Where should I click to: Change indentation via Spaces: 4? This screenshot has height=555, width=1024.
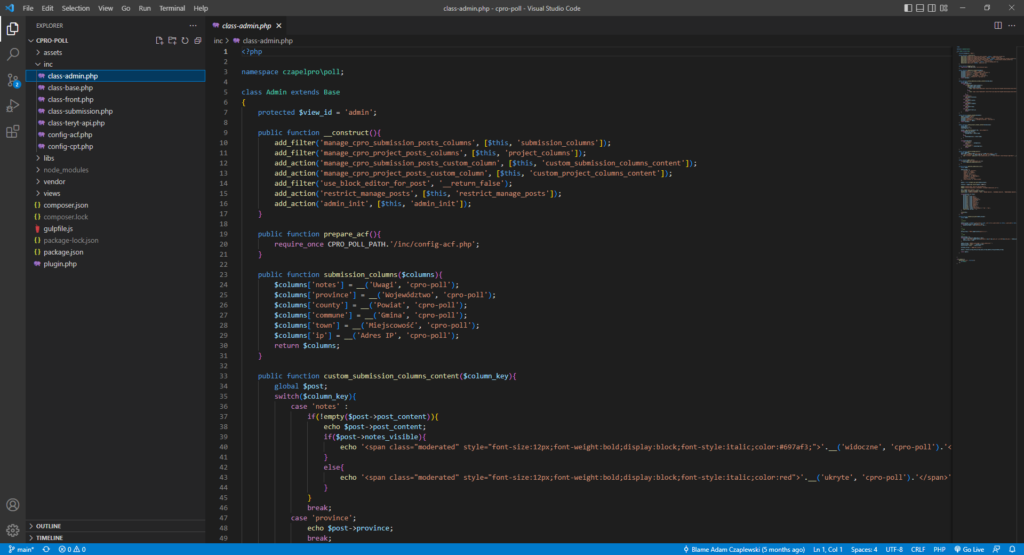coord(864,550)
